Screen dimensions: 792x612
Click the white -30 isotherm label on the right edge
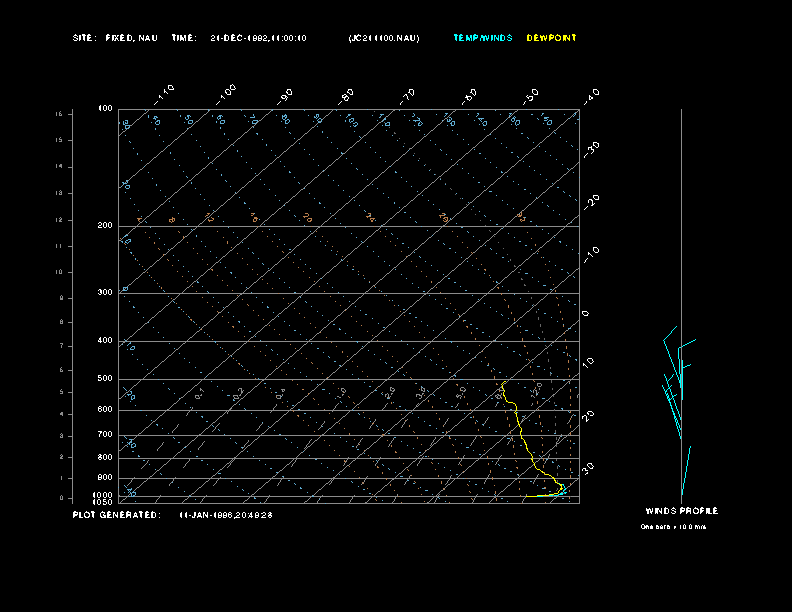(x=591, y=149)
